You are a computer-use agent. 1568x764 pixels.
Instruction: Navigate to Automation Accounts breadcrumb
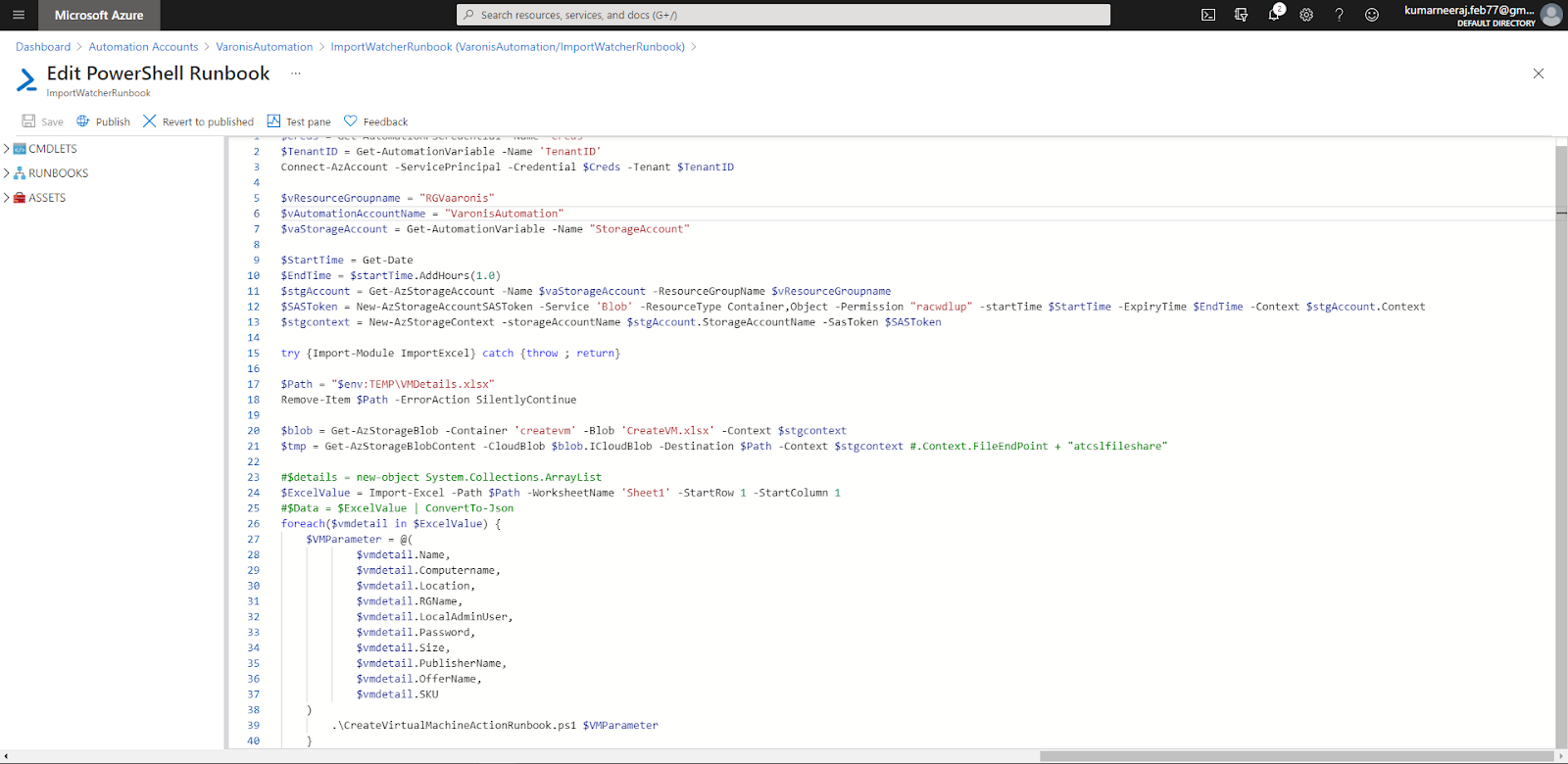(143, 47)
